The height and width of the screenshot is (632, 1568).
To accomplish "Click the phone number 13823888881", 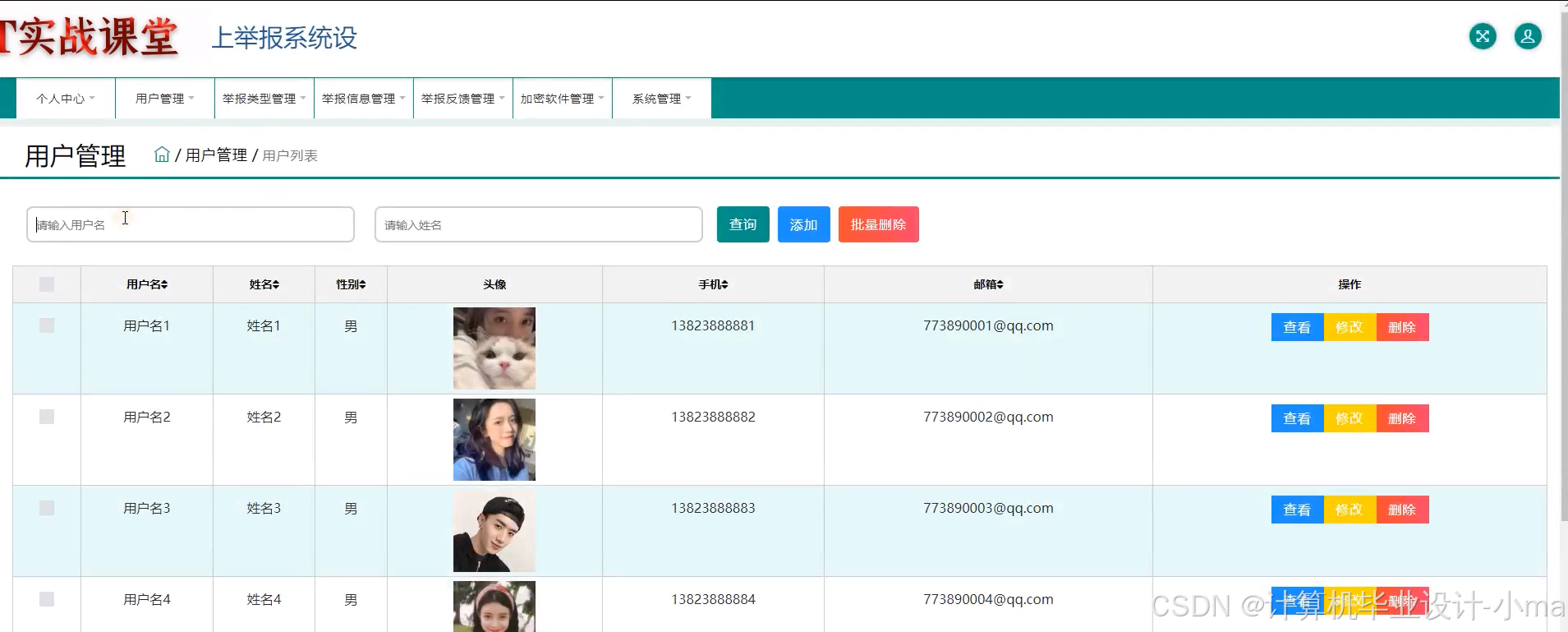I will pyautogui.click(x=713, y=325).
